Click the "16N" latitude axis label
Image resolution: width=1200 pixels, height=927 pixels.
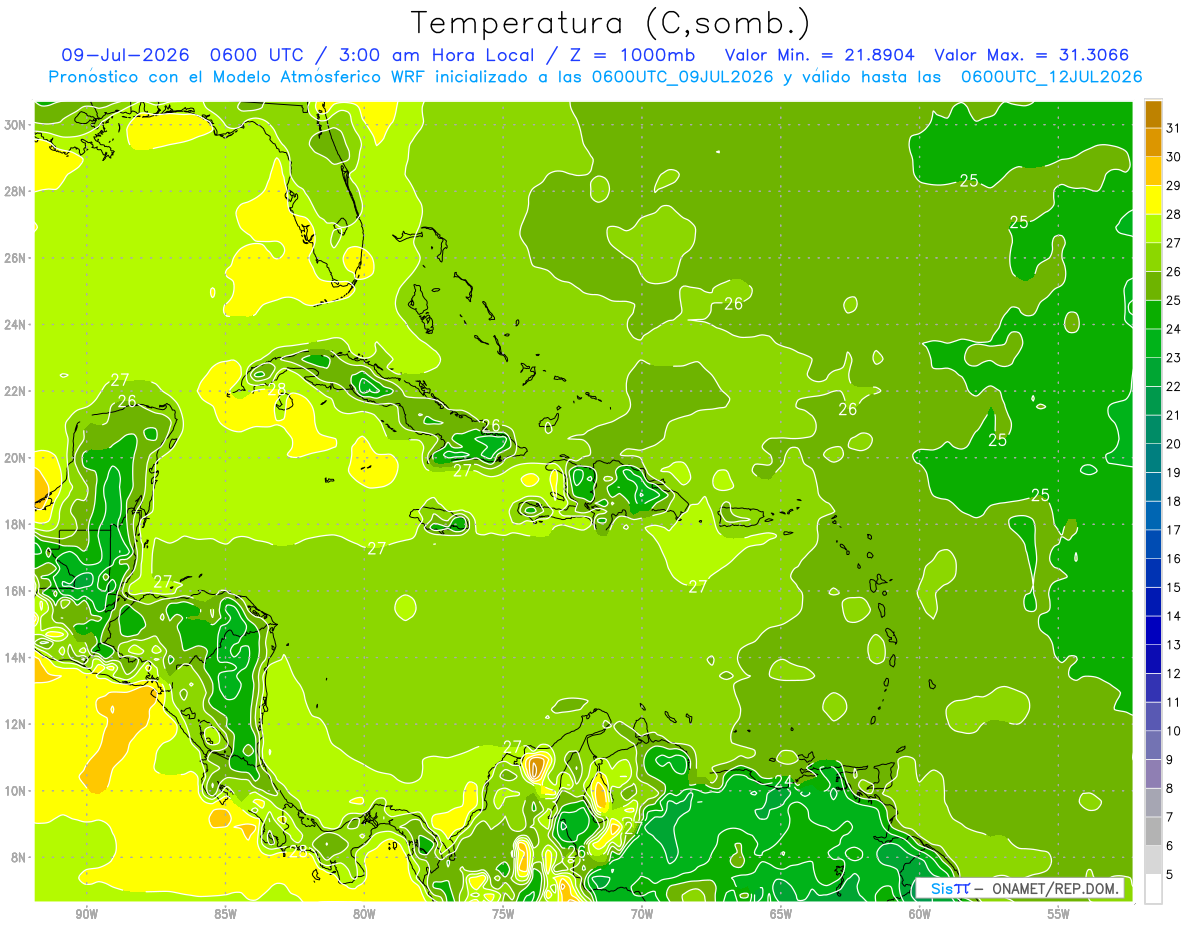[17, 591]
